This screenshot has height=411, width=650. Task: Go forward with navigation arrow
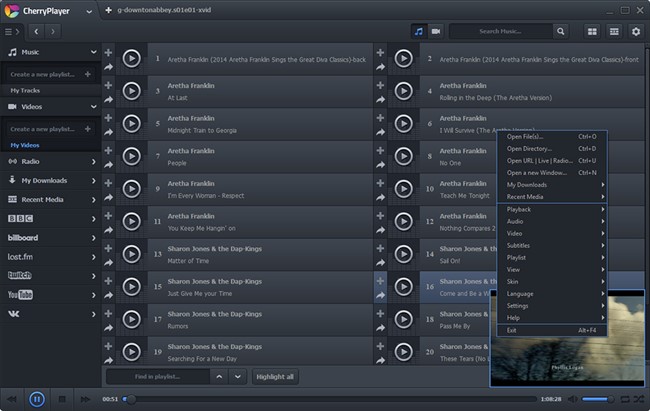click(x=53, y=32)
